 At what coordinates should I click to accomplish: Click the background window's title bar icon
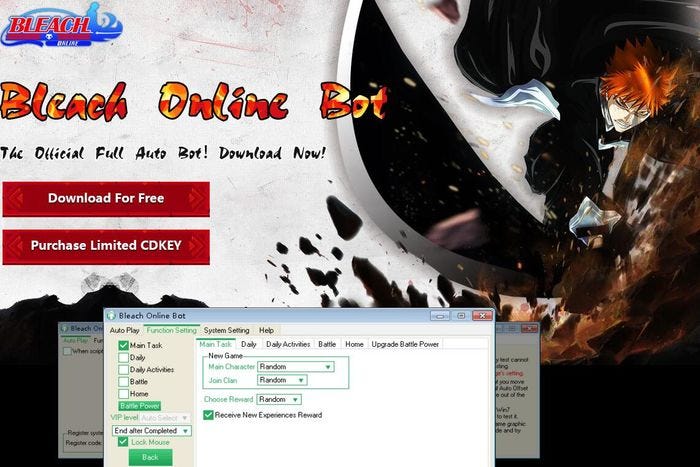65,328
